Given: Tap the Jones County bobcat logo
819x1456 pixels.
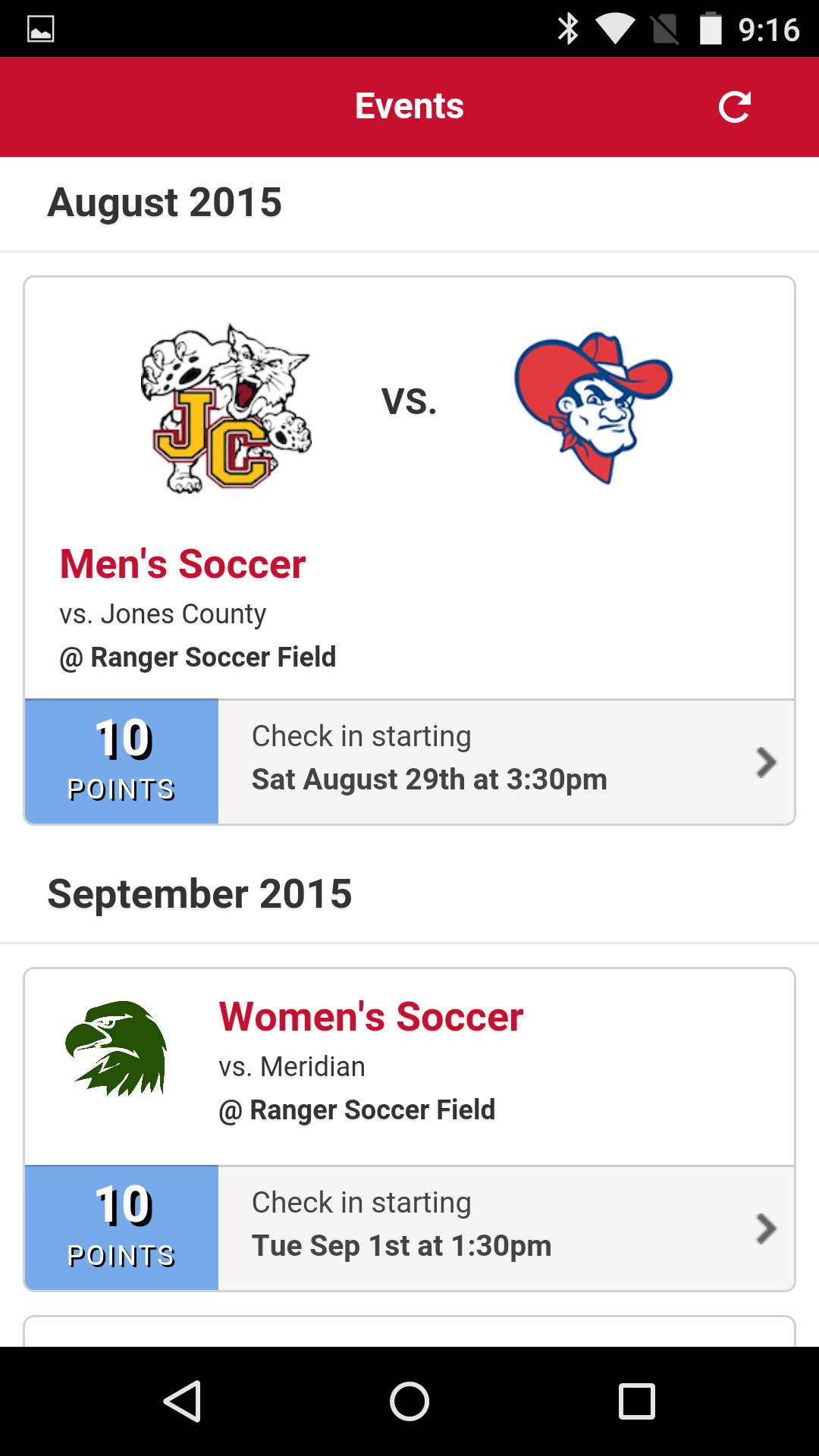Looking at the screenshot, I should [x=226, y=409].
